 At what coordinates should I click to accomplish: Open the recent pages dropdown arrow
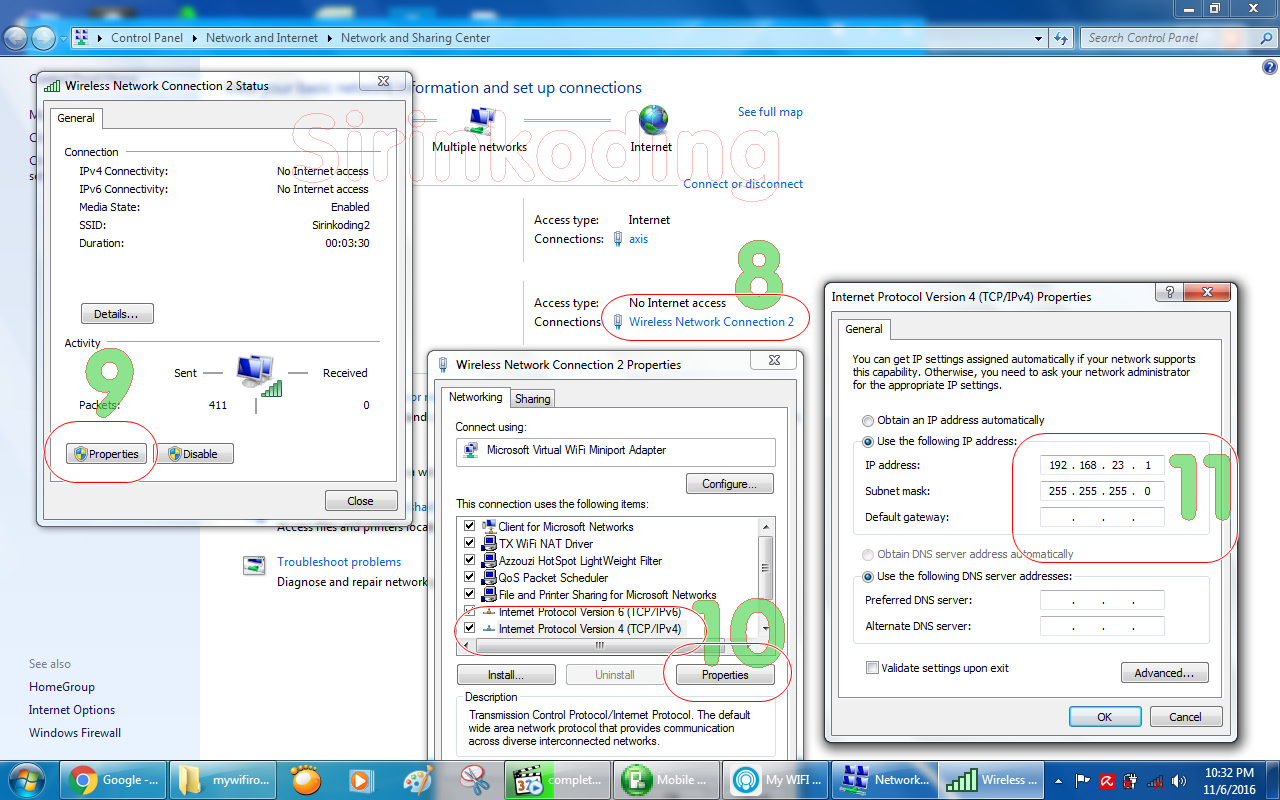(64, 38)
